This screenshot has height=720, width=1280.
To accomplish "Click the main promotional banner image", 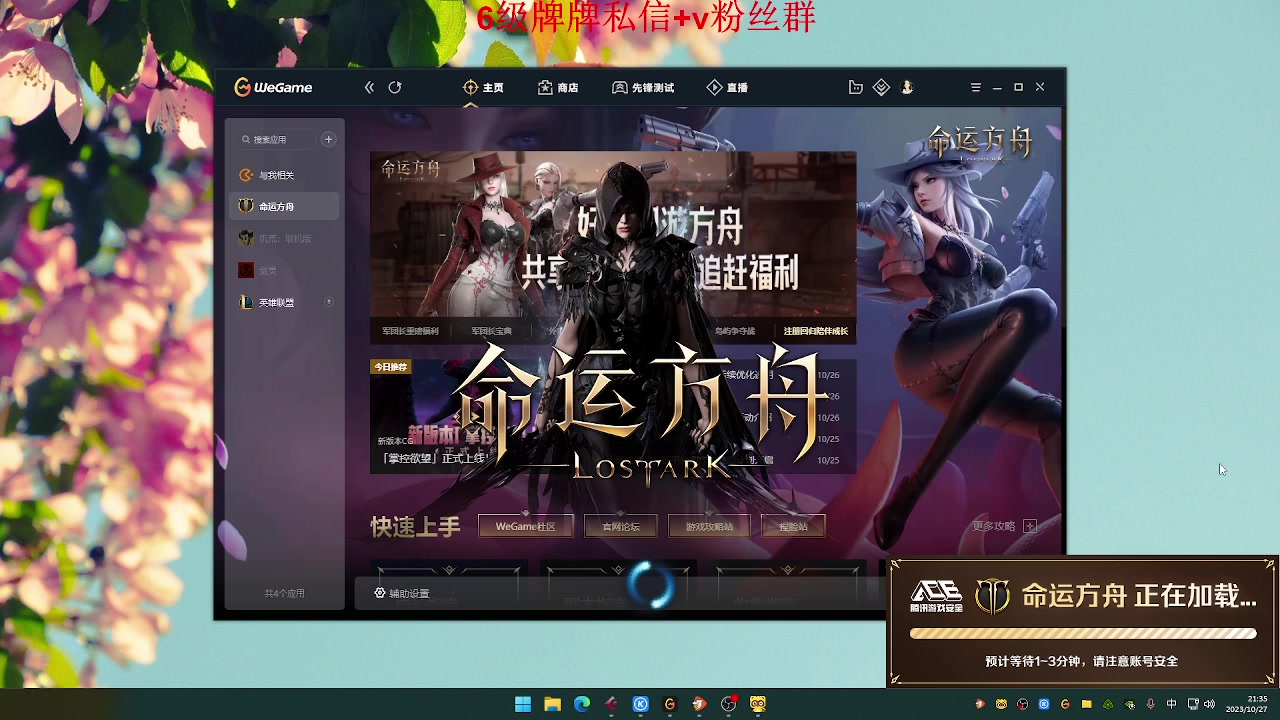I will [x=613, y=236].
